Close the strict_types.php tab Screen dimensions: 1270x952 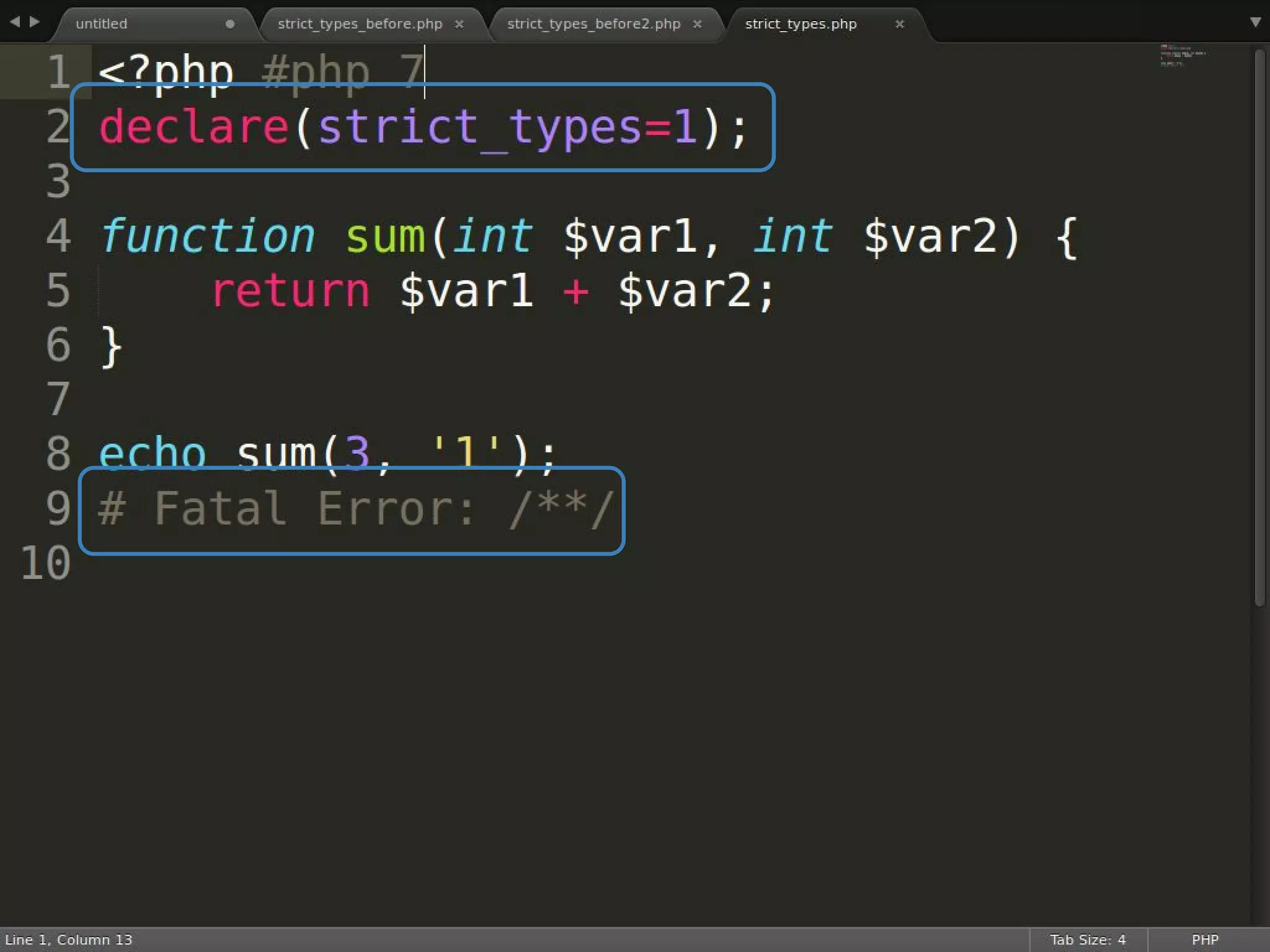coord(899,24)
